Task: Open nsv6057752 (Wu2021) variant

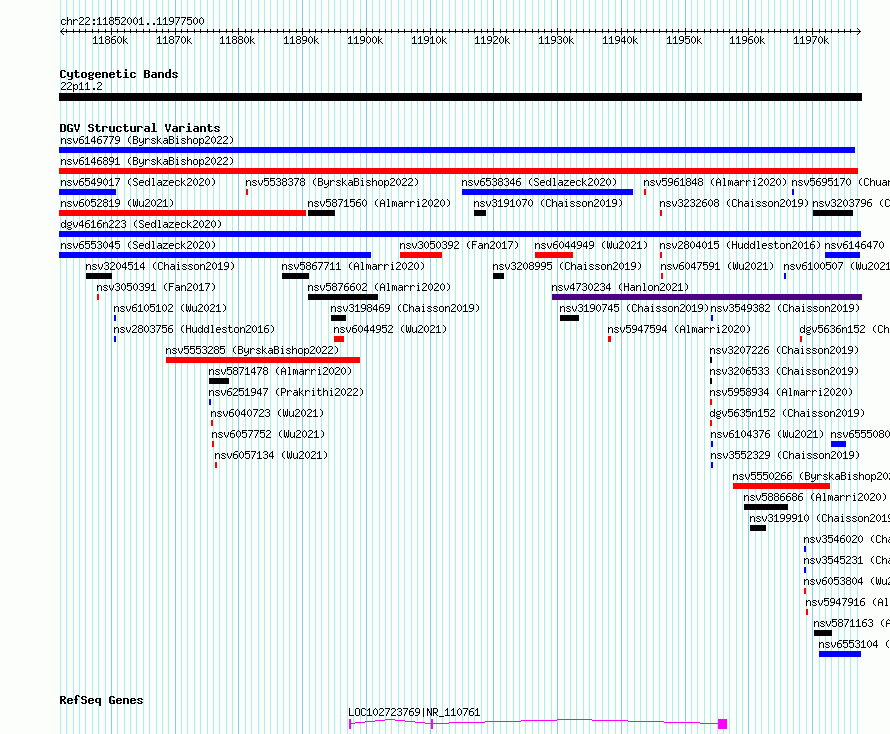Action: pyautogui.click(x=268, y=434)
